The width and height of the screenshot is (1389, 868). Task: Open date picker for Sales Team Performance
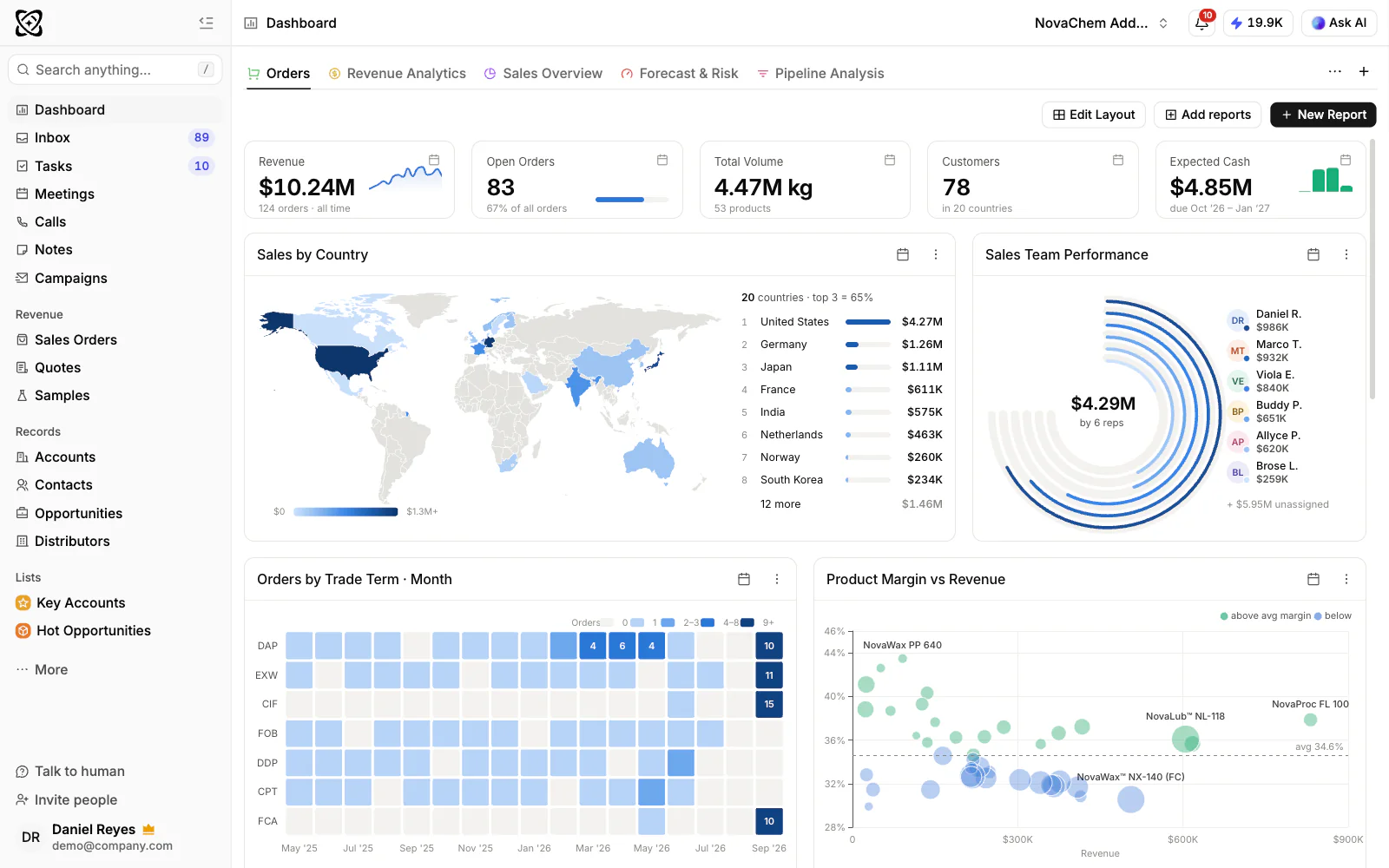click(x=1313, y=254)
